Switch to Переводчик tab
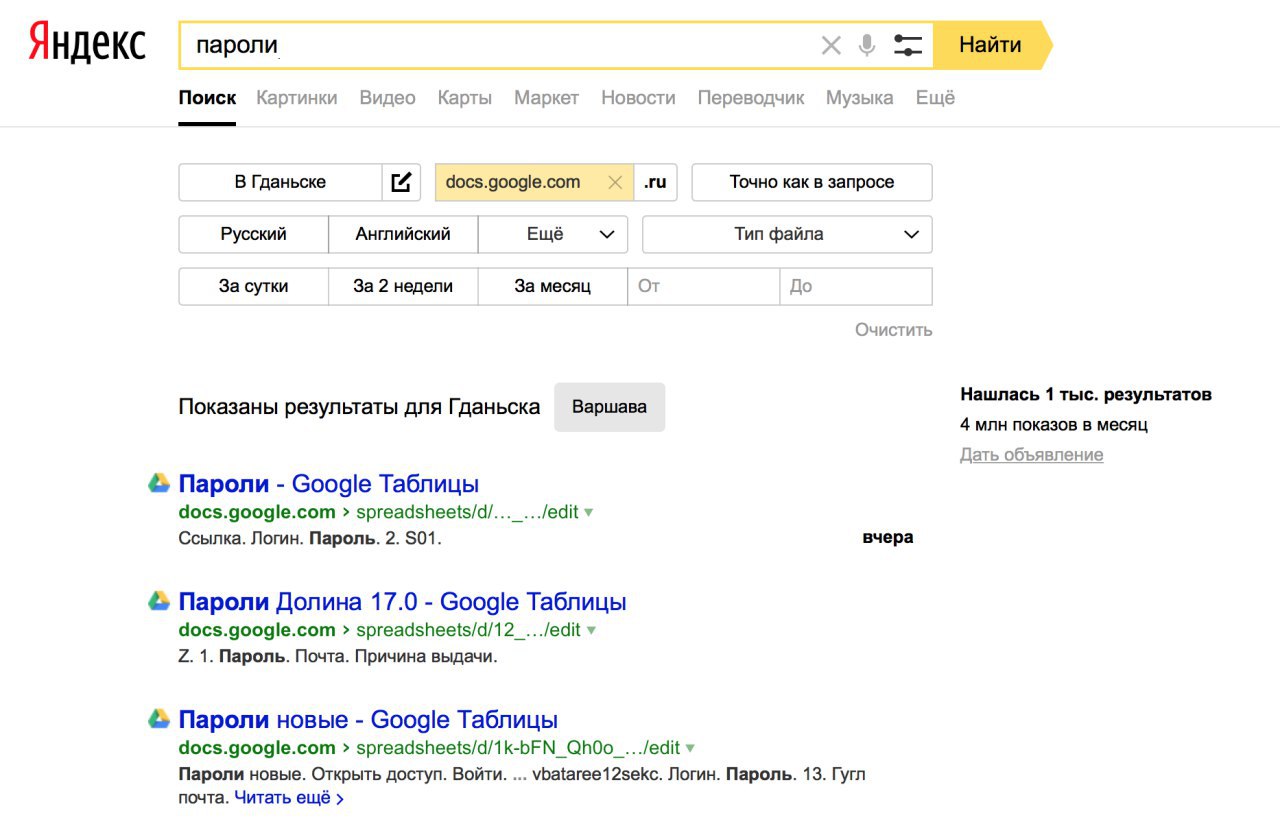Image resolution: width=1280 pixels, height=824 pixels. [751, 98]
